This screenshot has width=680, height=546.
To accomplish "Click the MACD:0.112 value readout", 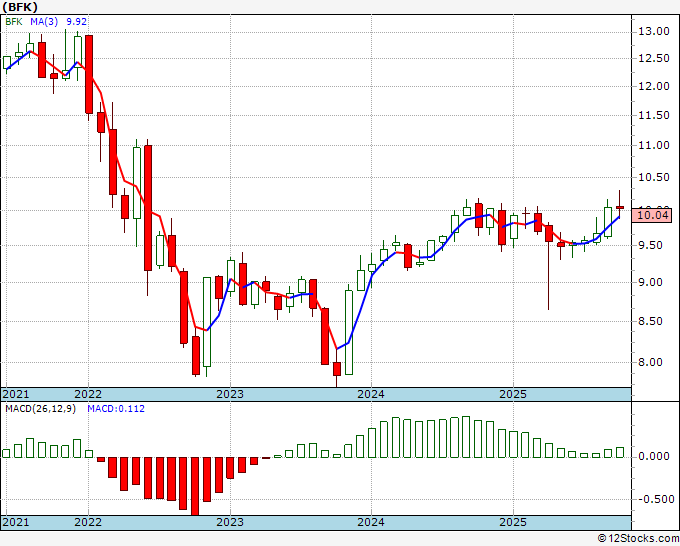I will (x=116, y=409).
